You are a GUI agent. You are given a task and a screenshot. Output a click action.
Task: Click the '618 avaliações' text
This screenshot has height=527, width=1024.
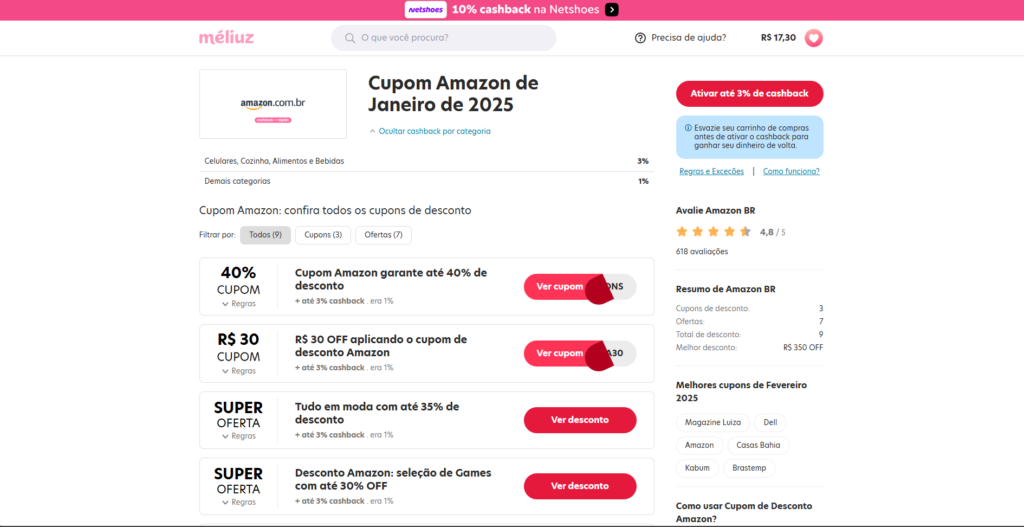click(x=702, y=251)
